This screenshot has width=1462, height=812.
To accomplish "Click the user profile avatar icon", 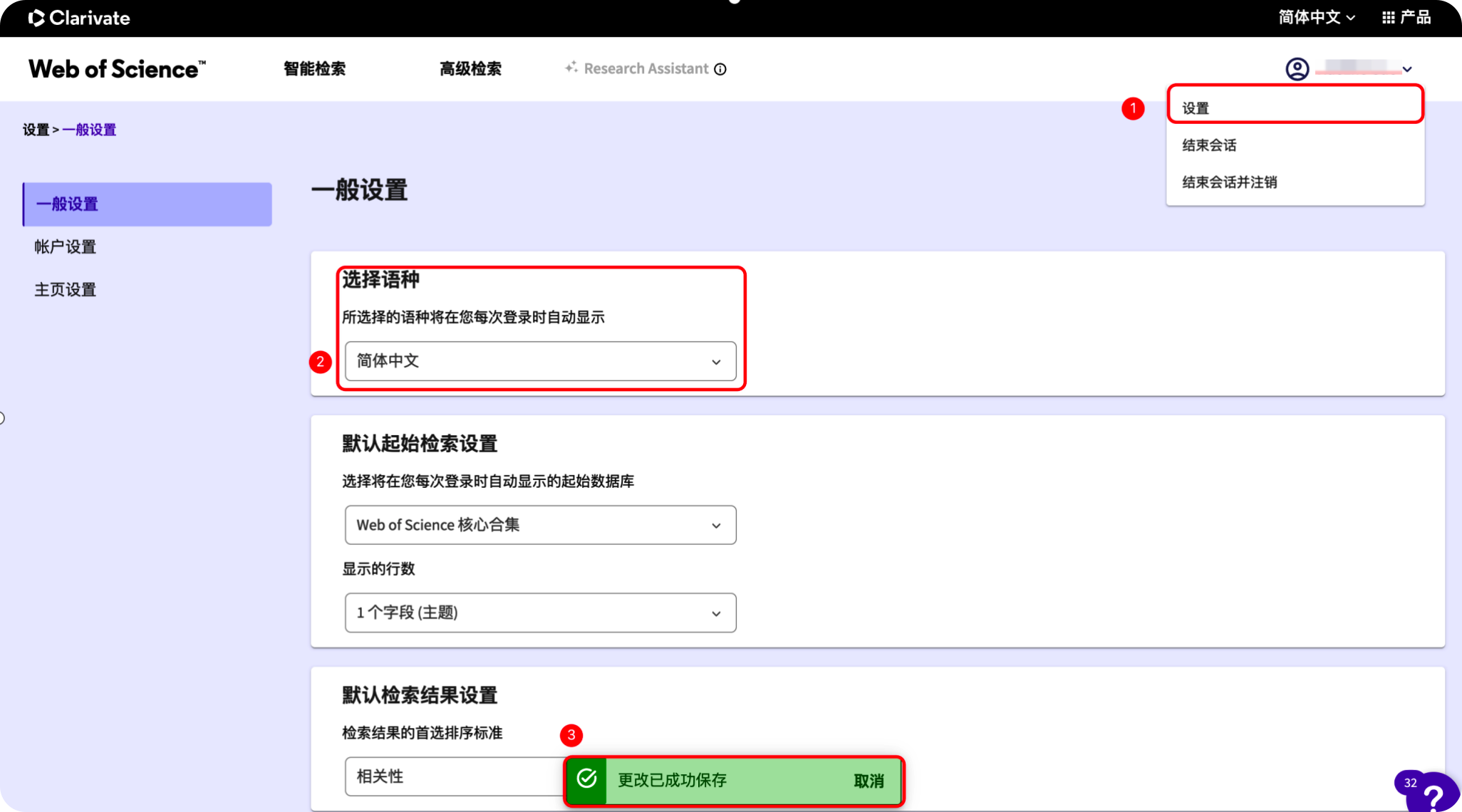I will point(1297,69).
